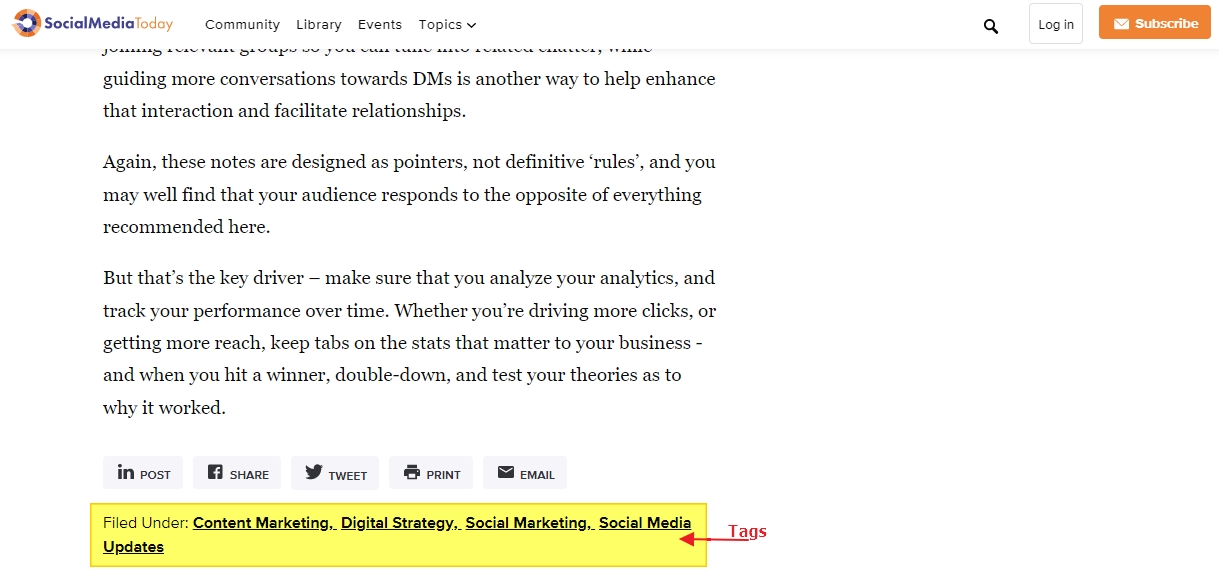The height and width of the screenshot is (577, 1219).
Task: Follow the Digital Strategy tag link
Action: coord(399,523)
